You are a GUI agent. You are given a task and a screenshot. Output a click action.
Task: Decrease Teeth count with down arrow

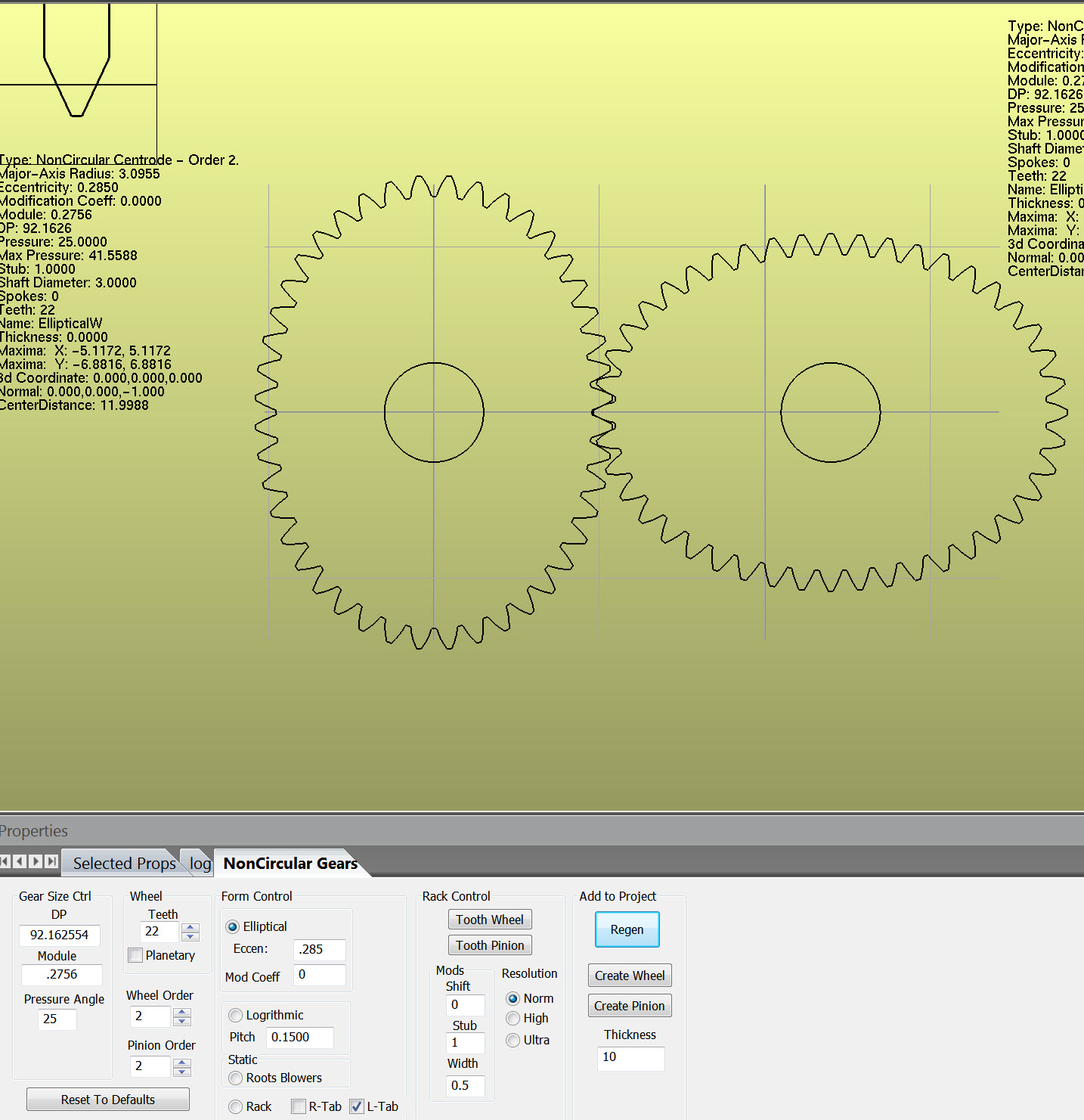click(191, 937)
